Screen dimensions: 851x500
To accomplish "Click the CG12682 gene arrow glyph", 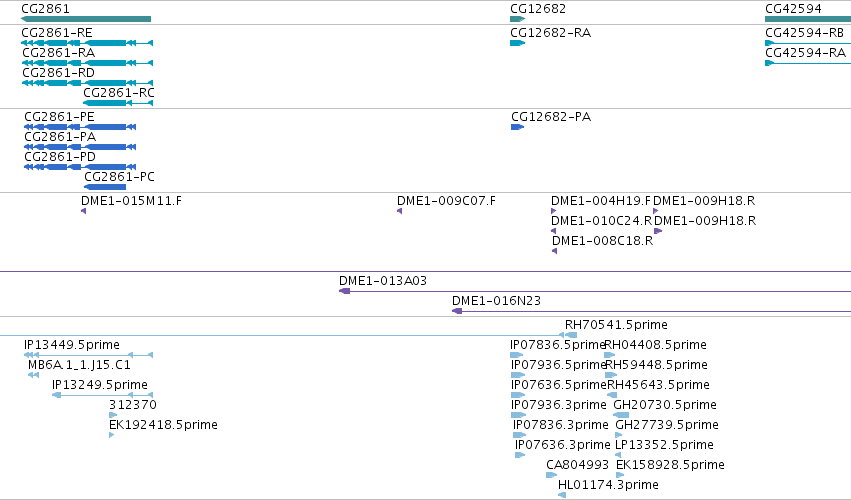I will (517, 19).
